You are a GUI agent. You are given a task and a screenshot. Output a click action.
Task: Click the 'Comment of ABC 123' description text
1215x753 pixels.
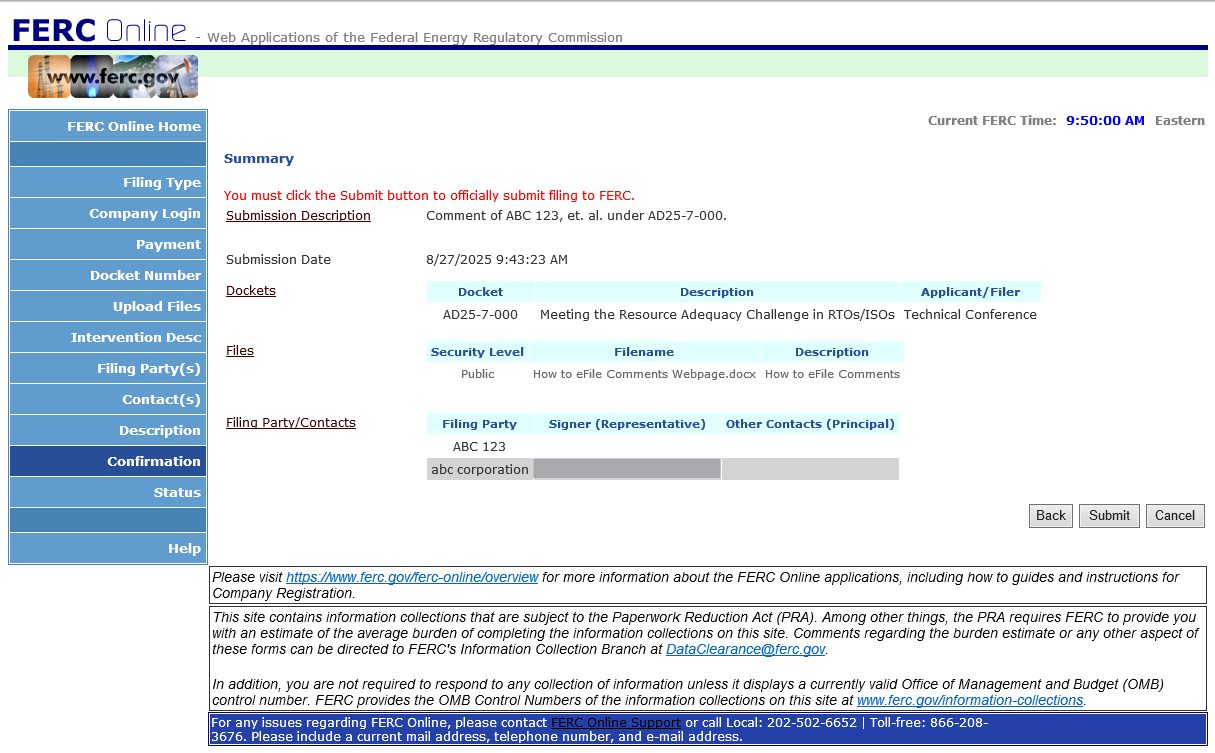pyautogui.click(x=576, y=215)
